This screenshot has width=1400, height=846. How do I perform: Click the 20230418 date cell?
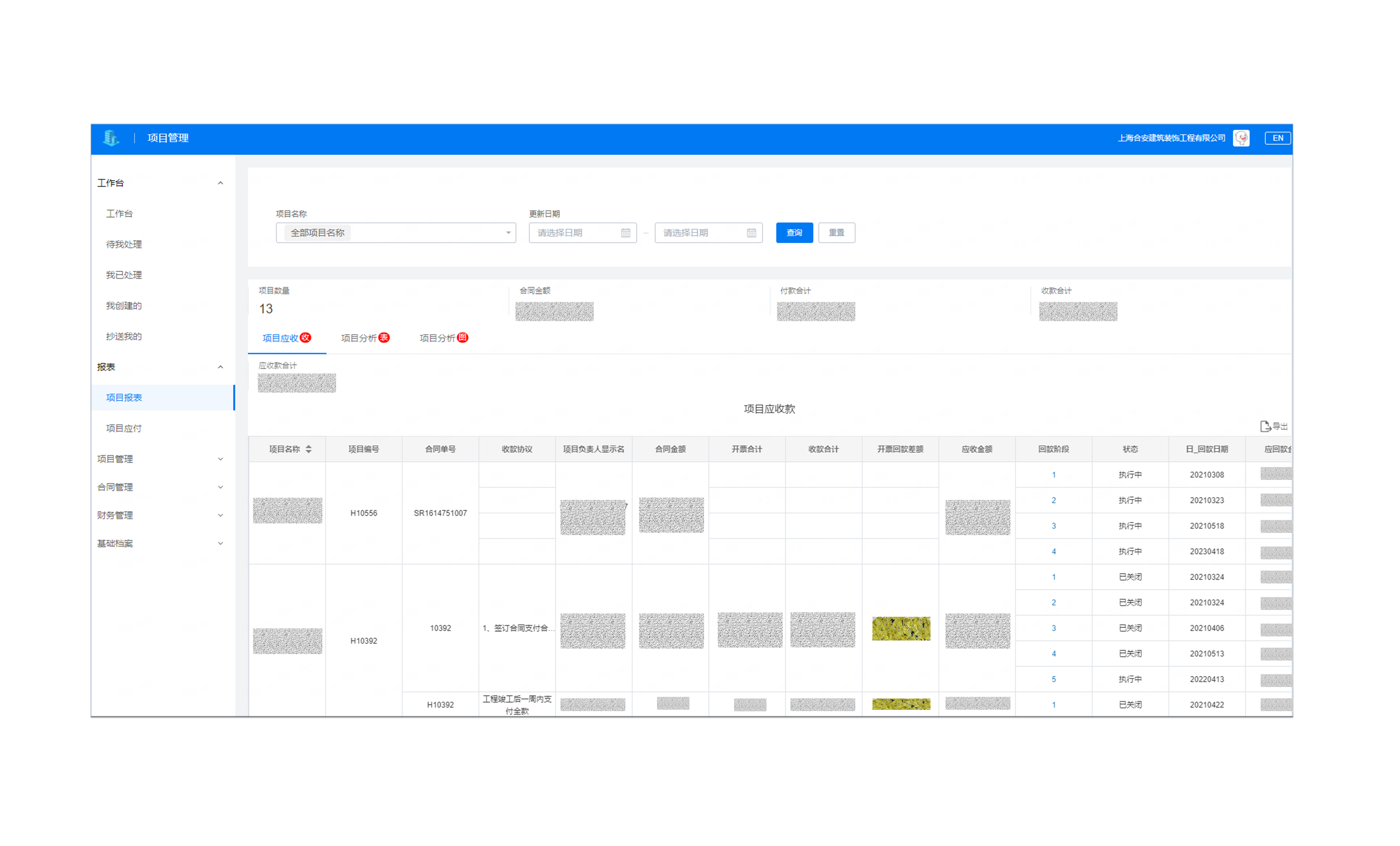pyautogui.click(x=1207, y=551)
